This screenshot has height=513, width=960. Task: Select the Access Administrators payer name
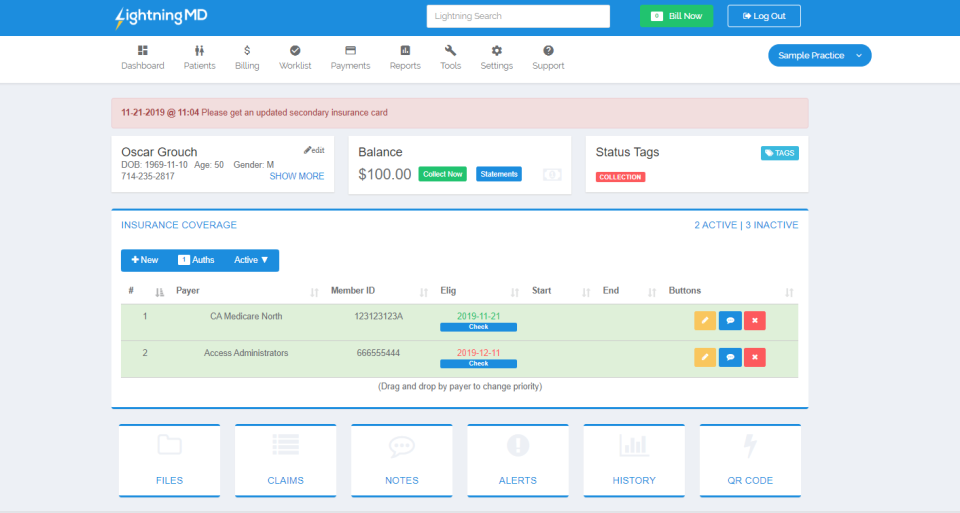pyautogui.click(x=246, y=353)
